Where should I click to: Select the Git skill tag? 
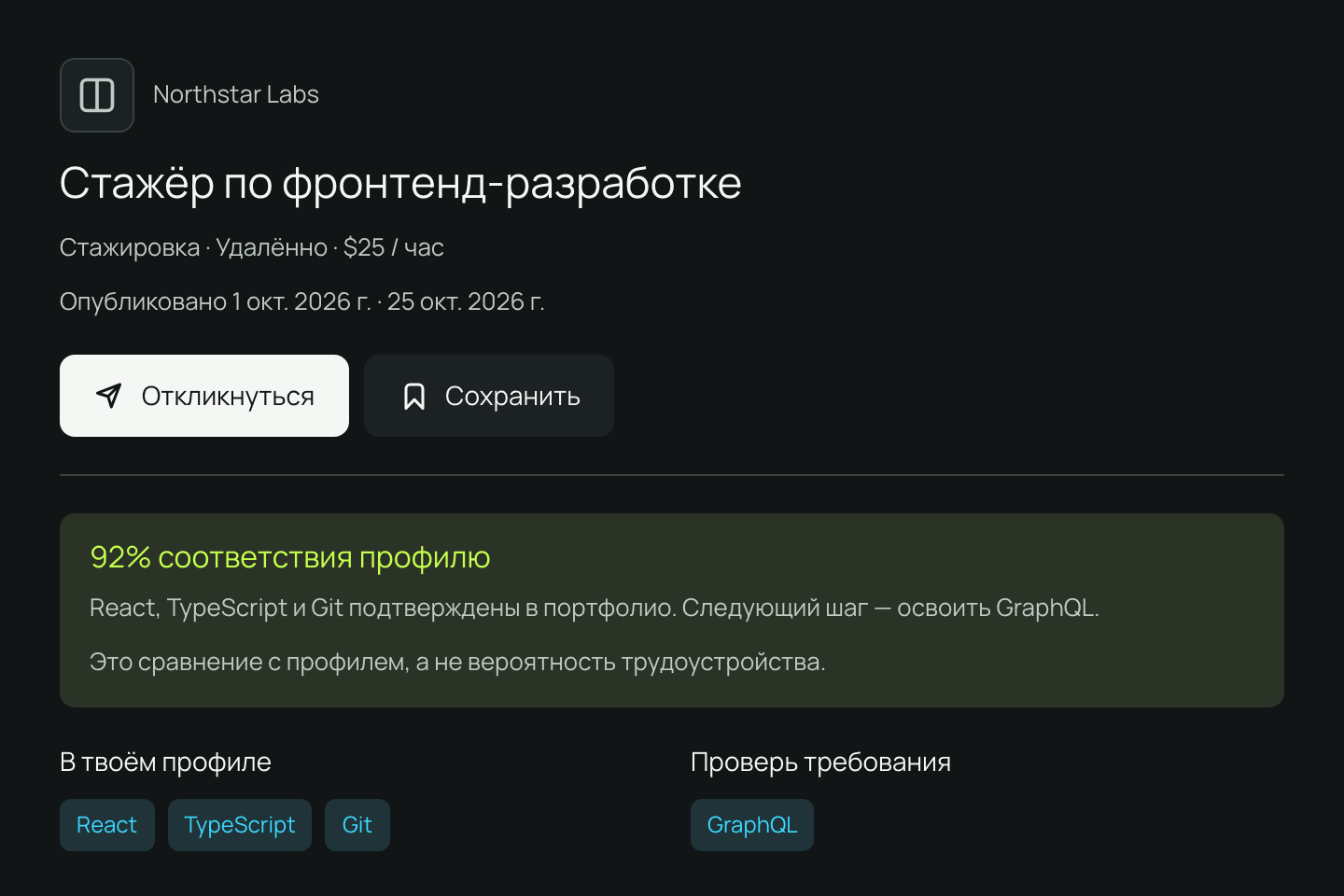(x=357, y=825)
